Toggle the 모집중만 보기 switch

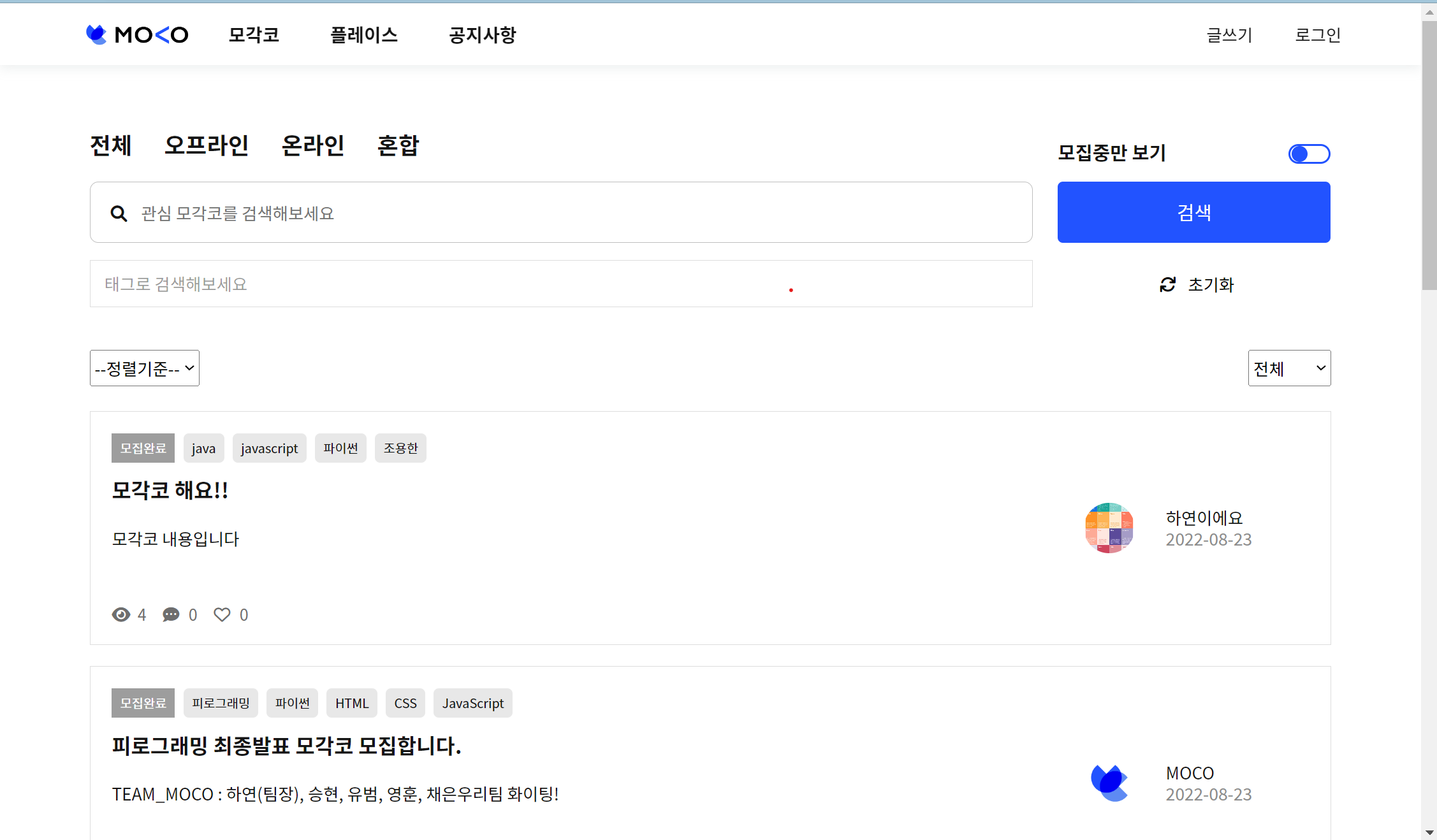1309,154
